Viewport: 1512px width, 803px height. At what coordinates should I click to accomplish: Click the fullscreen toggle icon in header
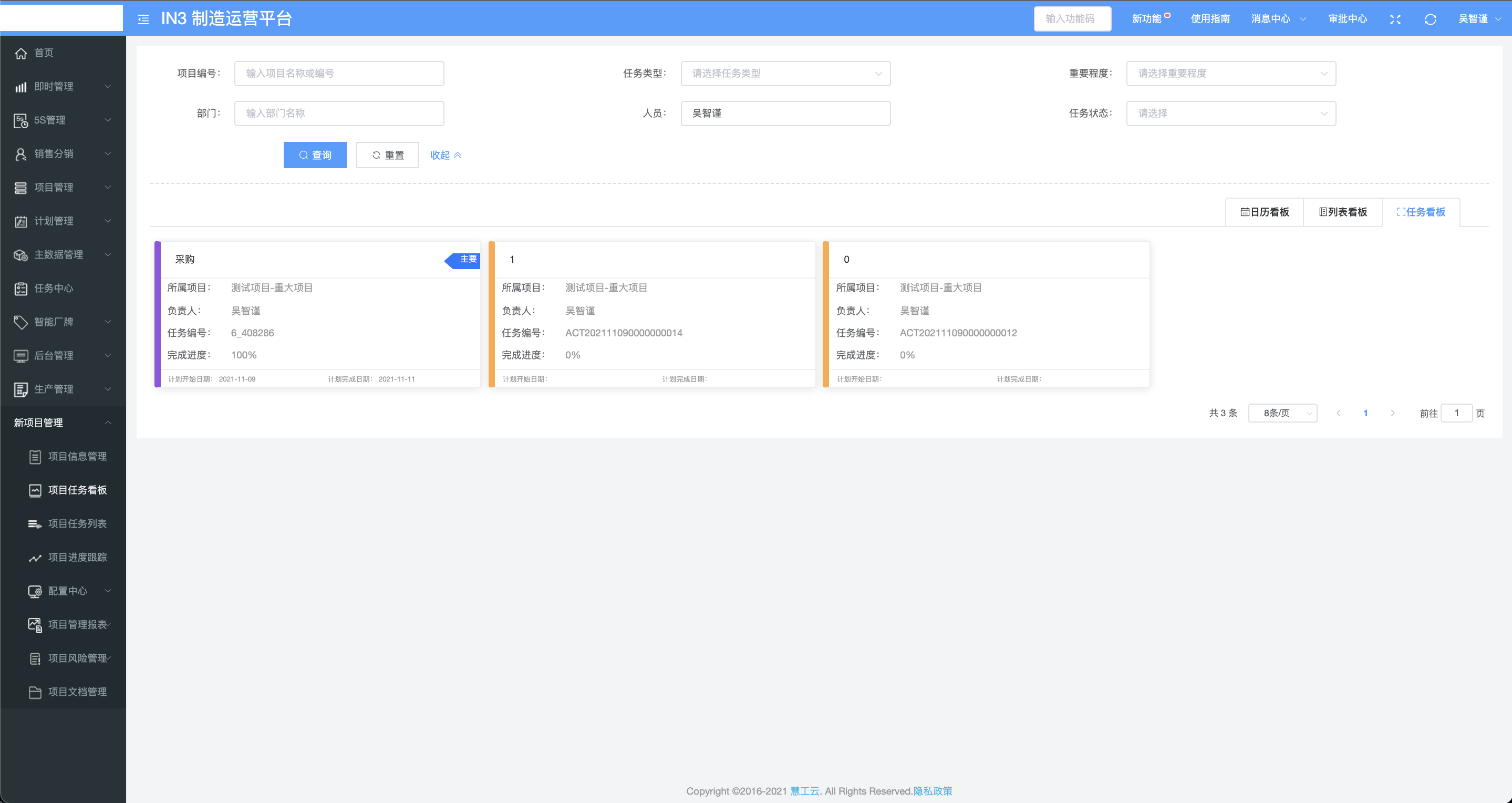click(x=1395, y=19)
